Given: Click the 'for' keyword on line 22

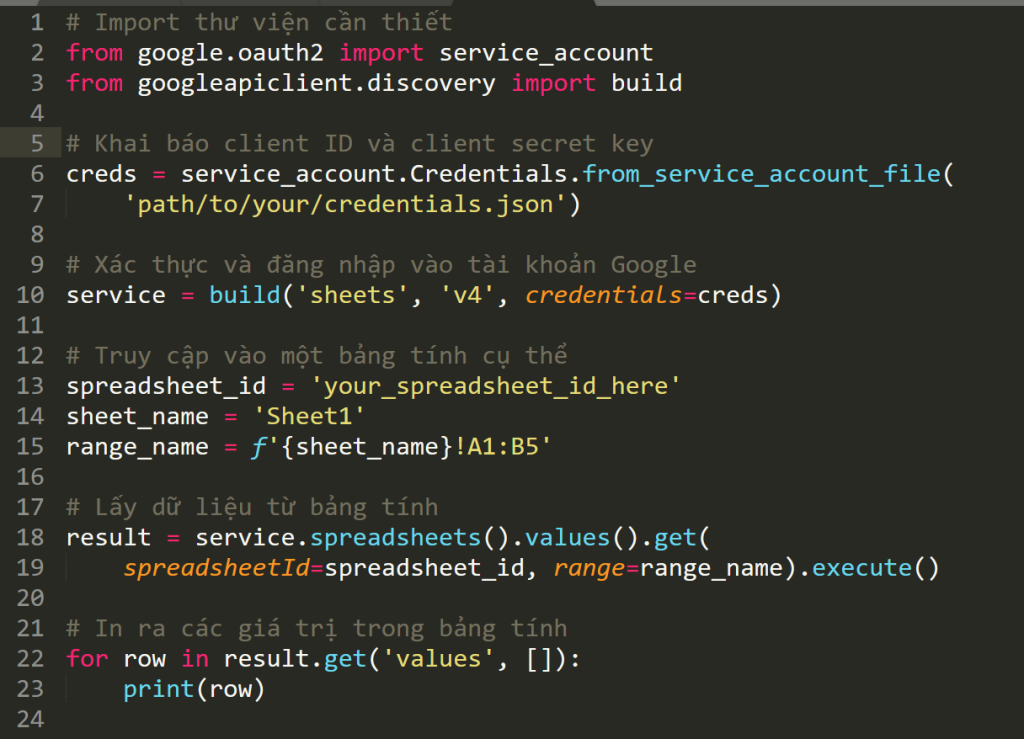Looking at the screenshot, I should click(87, 659).
